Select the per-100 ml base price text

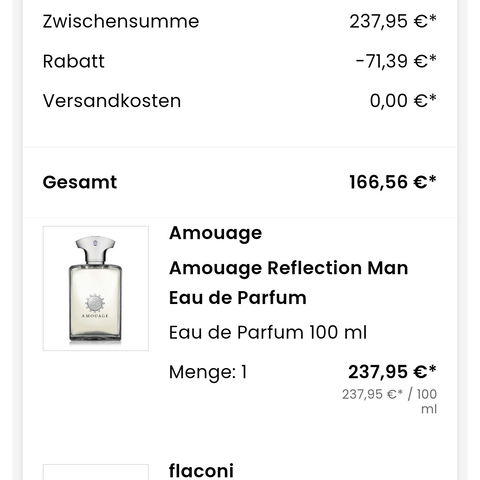[389, 401]
